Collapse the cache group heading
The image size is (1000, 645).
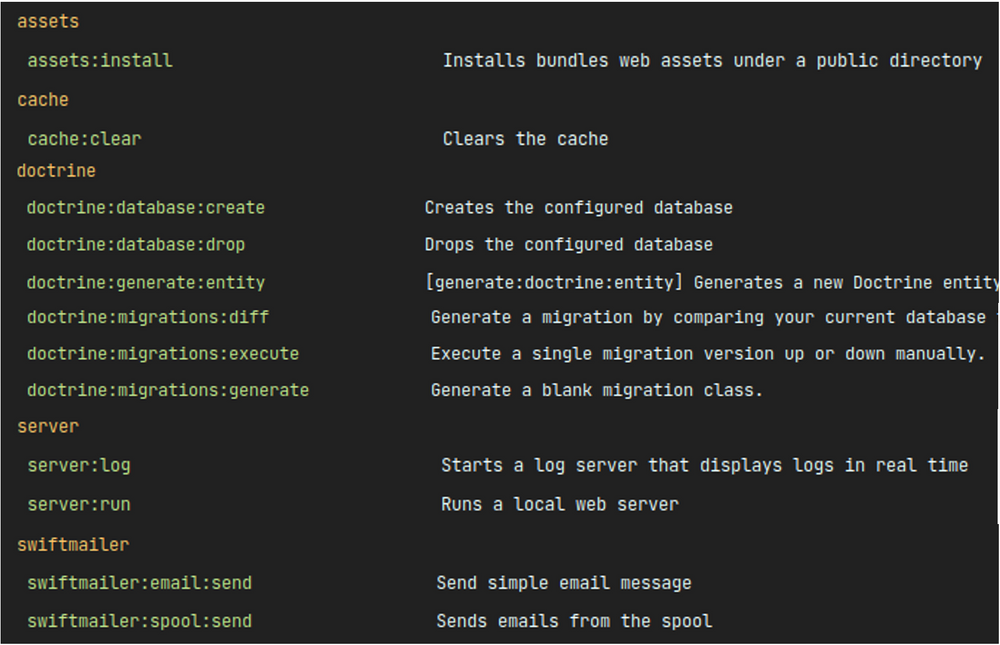point(43,100)
